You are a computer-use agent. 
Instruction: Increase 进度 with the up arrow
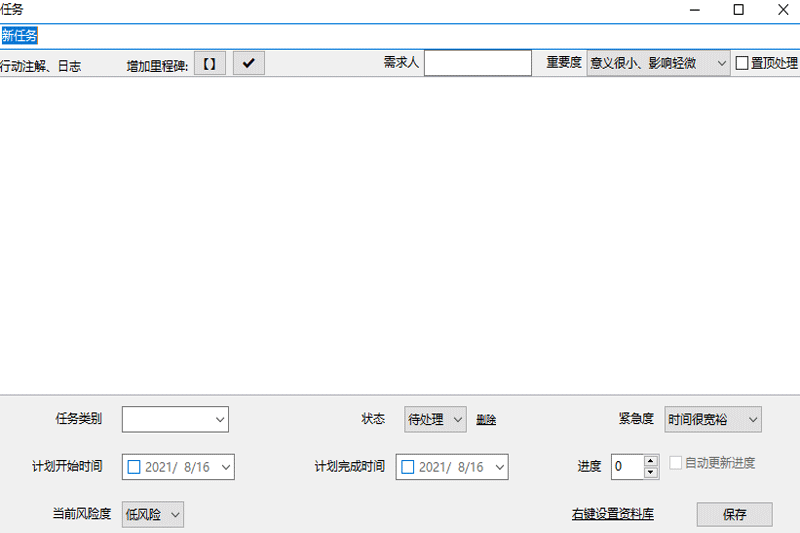click(x=650, y=461)
